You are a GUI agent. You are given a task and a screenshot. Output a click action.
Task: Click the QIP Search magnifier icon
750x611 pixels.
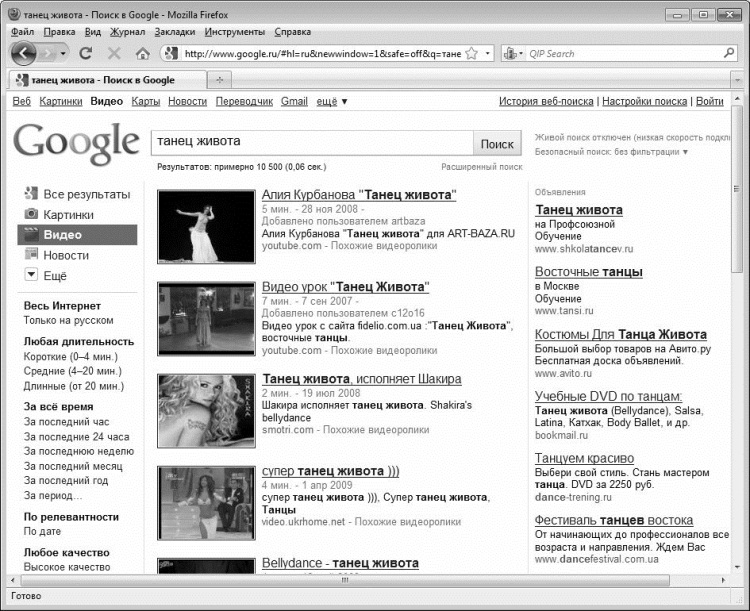tap(729, 53)
